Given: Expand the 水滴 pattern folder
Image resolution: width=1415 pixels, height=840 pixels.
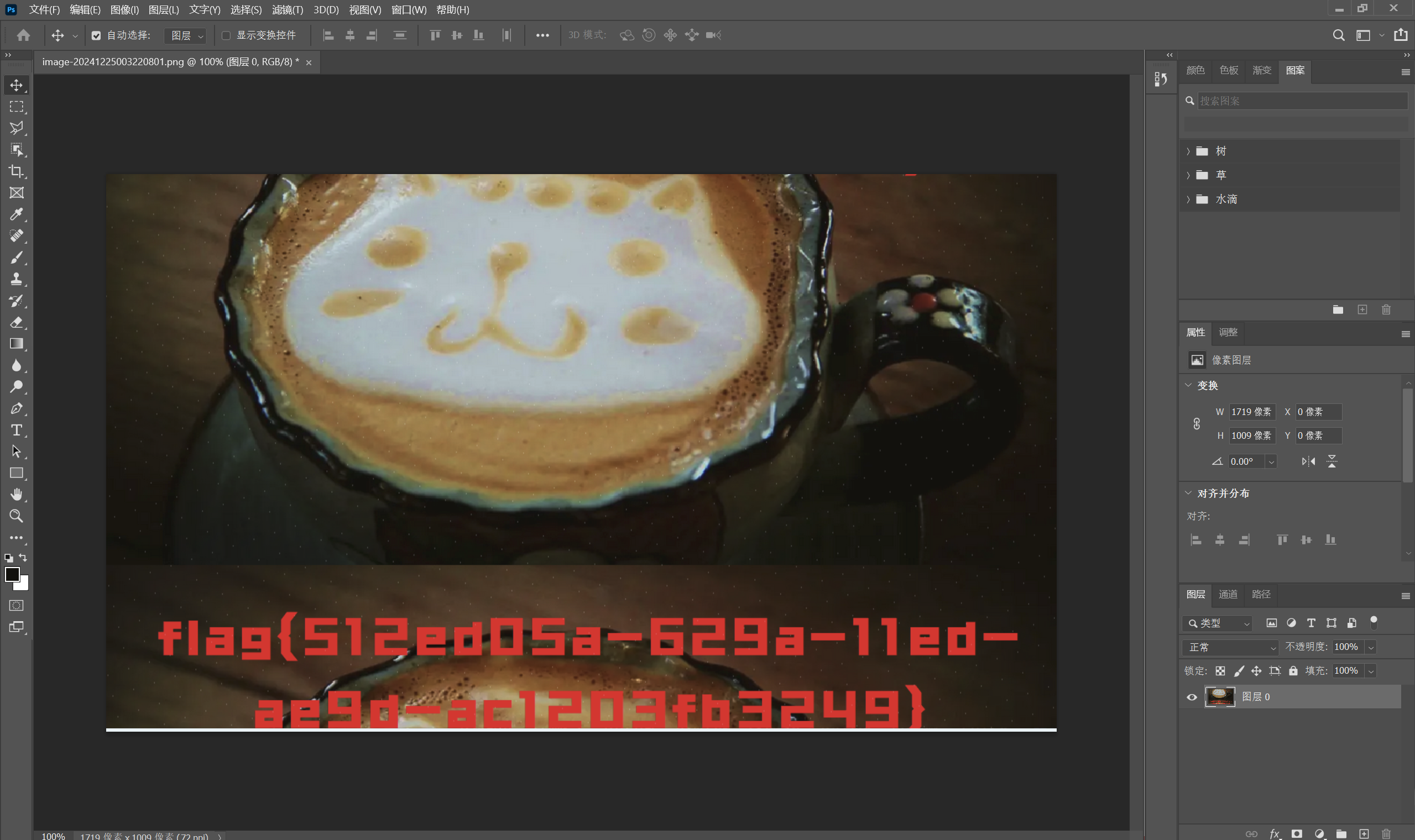Looking at the screenshot, I should [x=1188, y=200].
